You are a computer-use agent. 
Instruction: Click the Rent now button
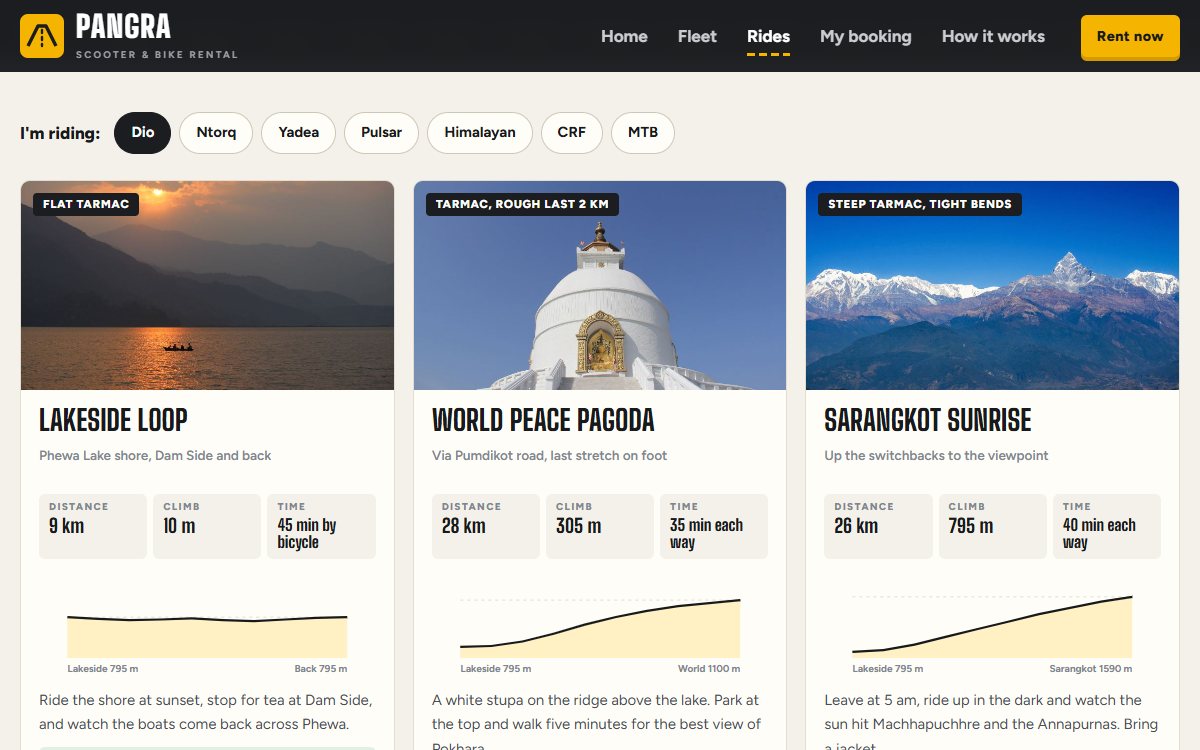coord(1130,37)
